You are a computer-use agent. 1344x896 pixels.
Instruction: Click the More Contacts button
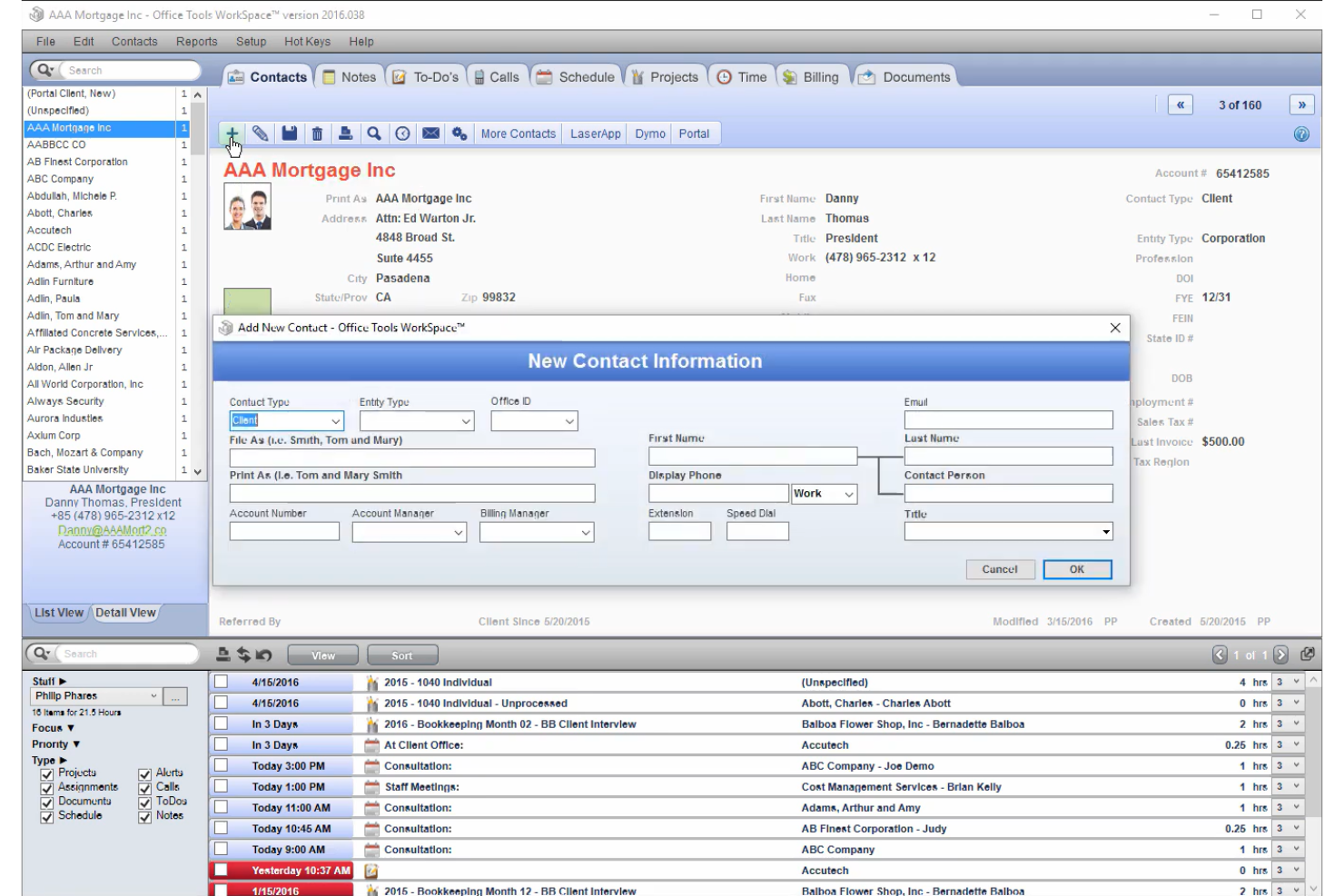[519, 133]
